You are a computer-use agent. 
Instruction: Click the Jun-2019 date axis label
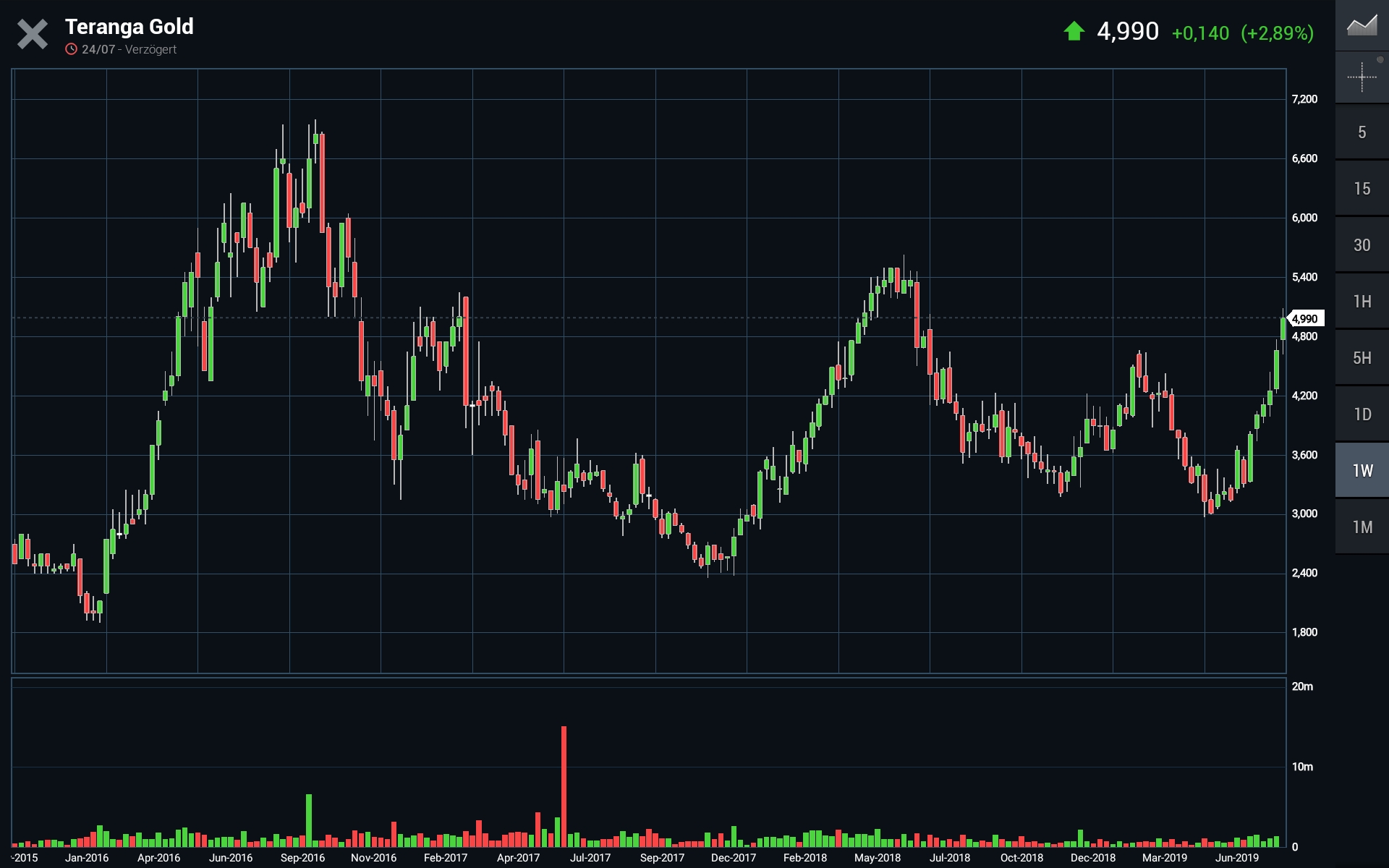1236,858
